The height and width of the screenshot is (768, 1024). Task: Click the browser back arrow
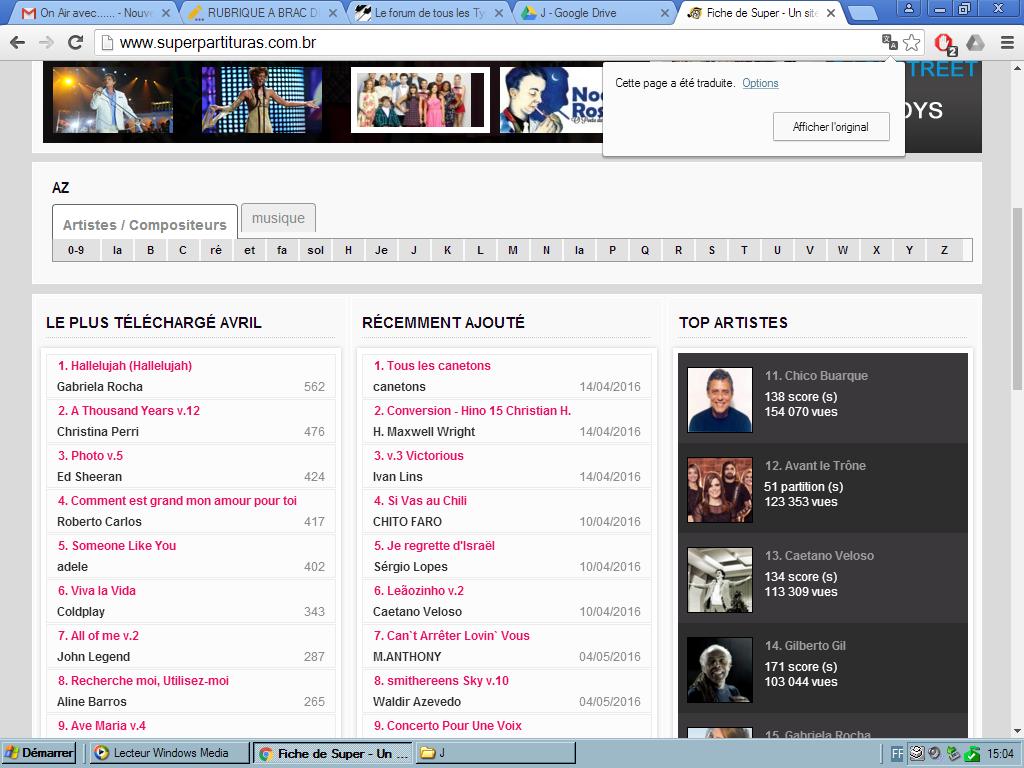tap(17, 42)
